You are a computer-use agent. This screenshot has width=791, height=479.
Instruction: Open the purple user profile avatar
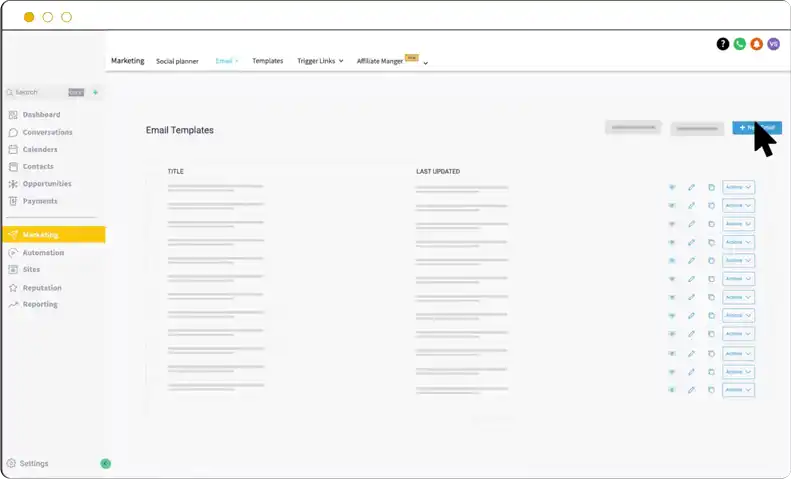(774, 44)
